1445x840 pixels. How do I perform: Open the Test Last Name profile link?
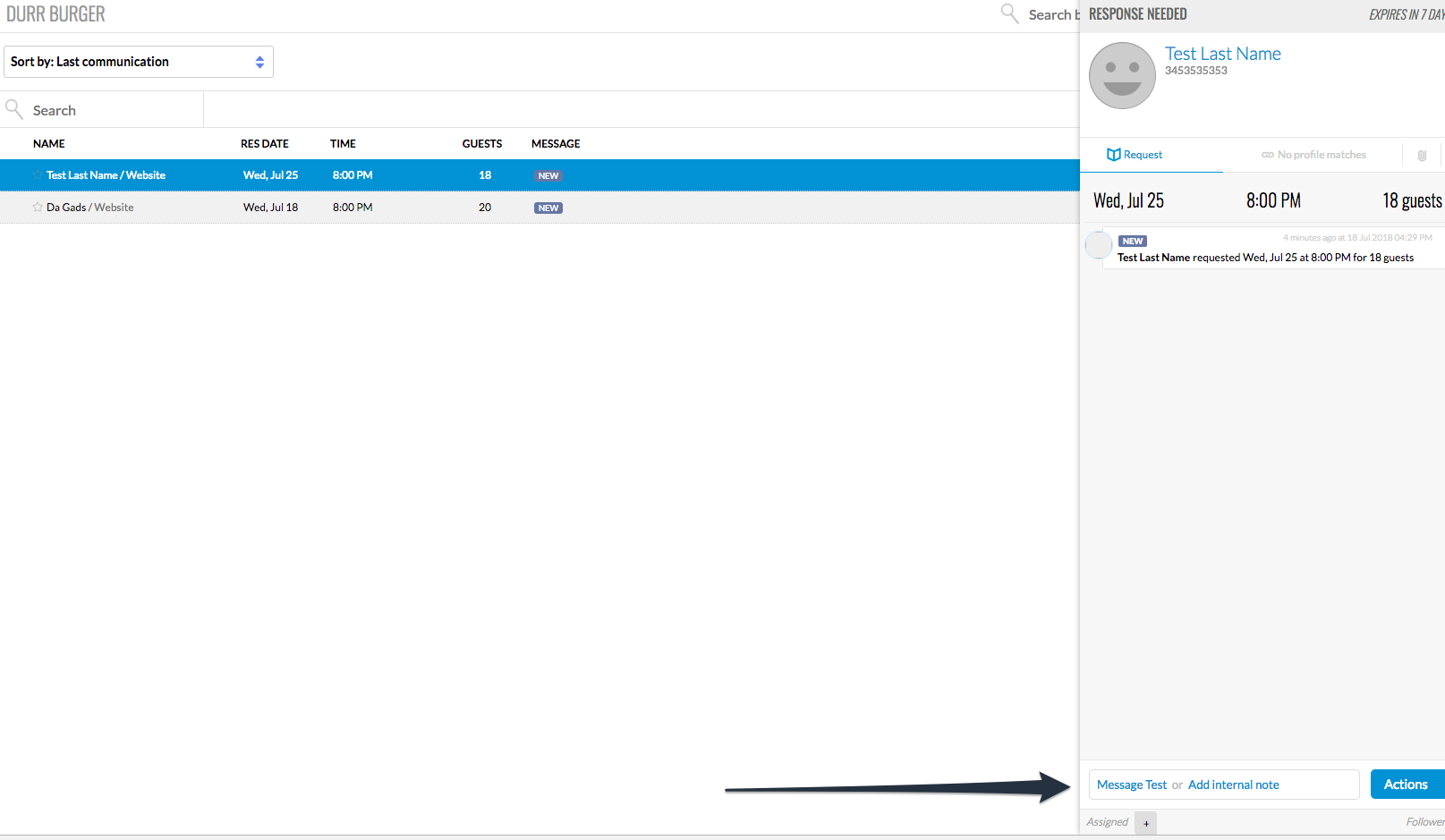1222,54
